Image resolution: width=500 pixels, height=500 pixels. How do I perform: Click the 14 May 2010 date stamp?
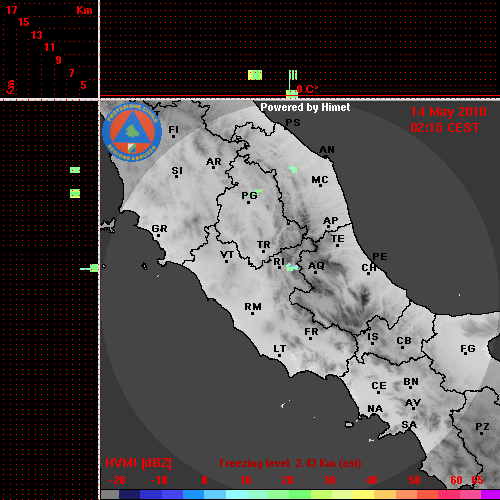click(448, 112)
